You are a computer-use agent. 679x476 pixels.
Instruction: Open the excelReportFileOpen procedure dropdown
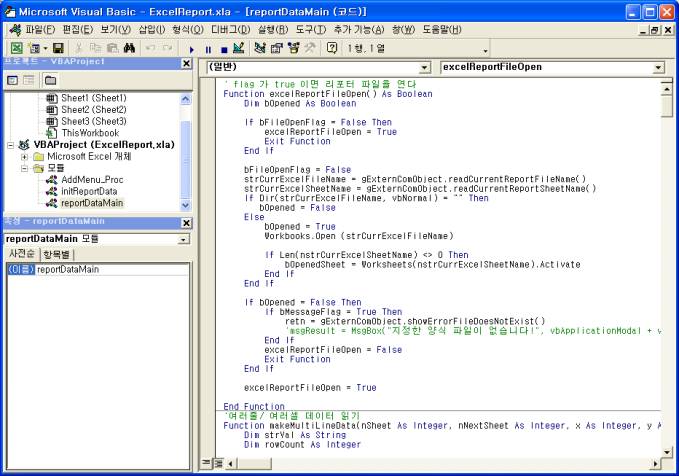[658, 68]
